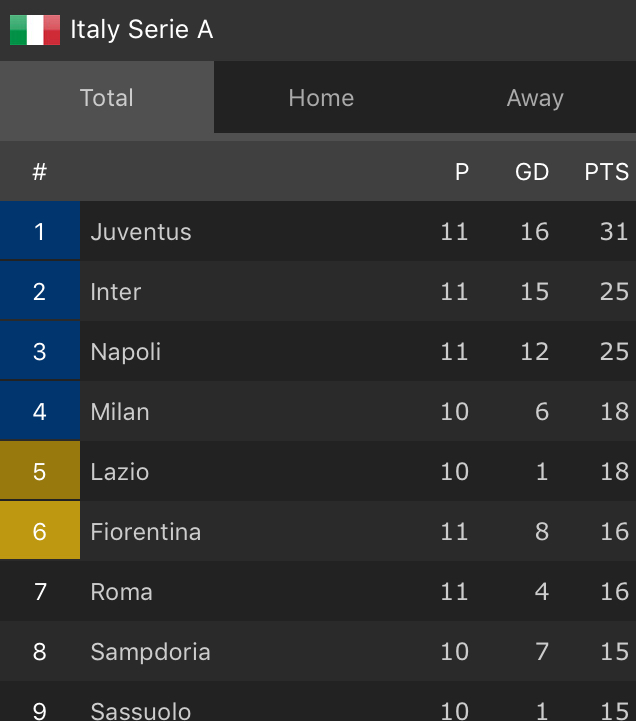Tap the Italy Serie A title
Image resolution: width=636 pixels, height=721 pixels.
[x=141, y=30]
